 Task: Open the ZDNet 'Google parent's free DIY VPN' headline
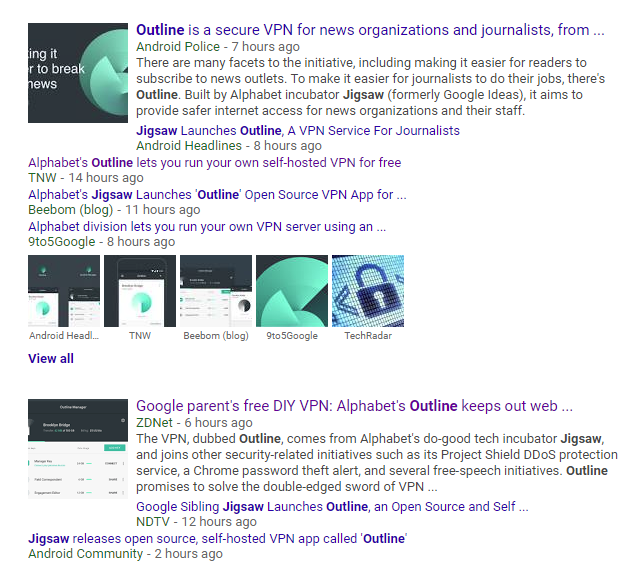point(354,406)
